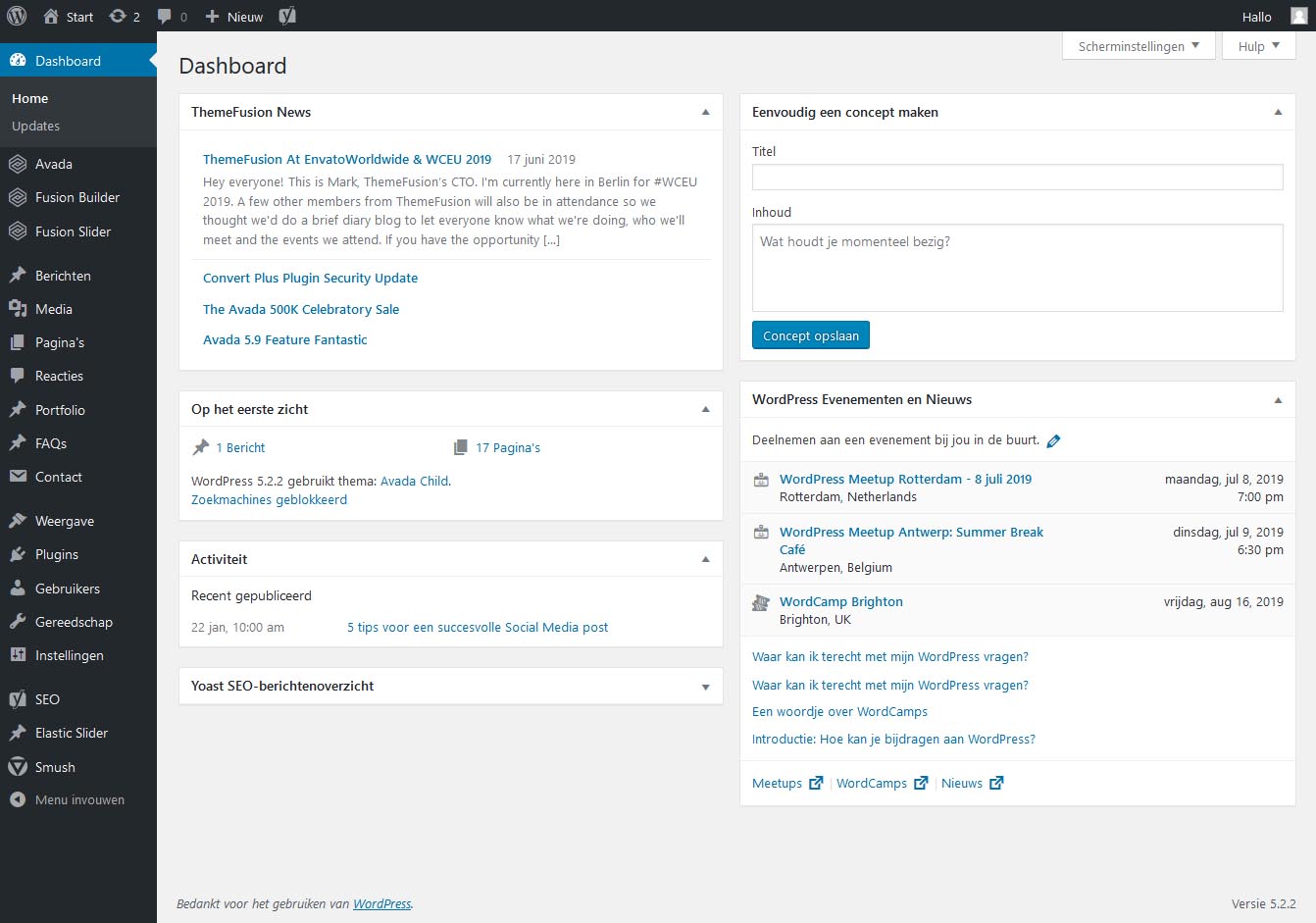Click the Fusion Slider sidebar icon
The image size is (1316, 923).
pyautogui.click(x=18, y=231)
